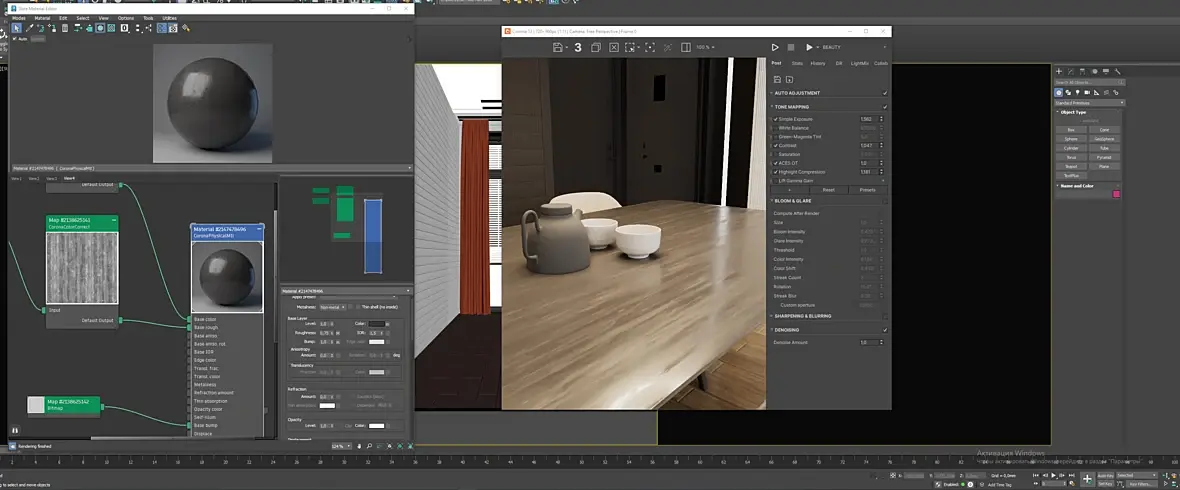Switch to the LightMix tab

tap(859, 63)
